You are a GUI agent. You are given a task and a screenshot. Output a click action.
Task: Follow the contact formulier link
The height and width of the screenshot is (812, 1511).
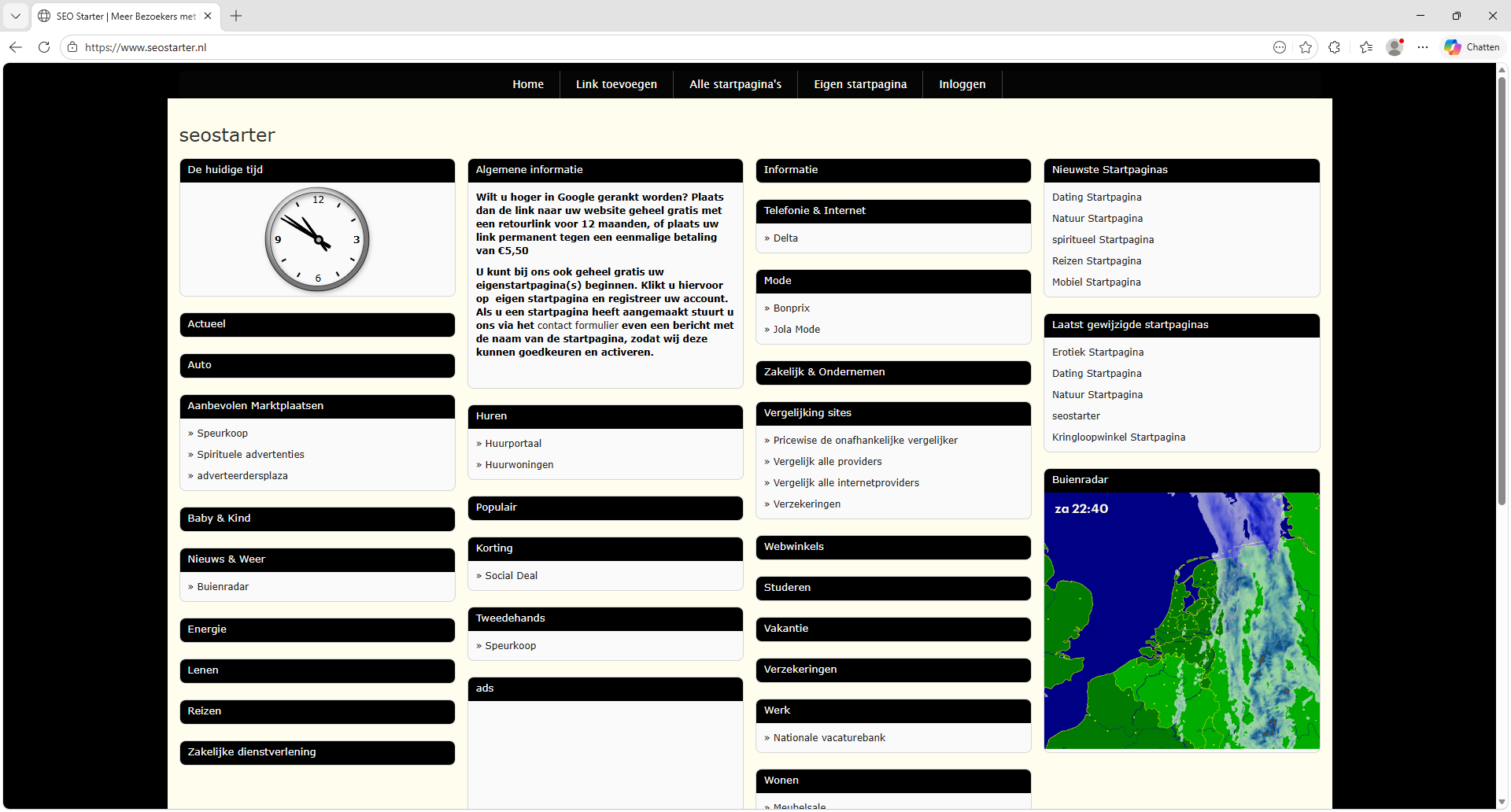coord(578,326)
